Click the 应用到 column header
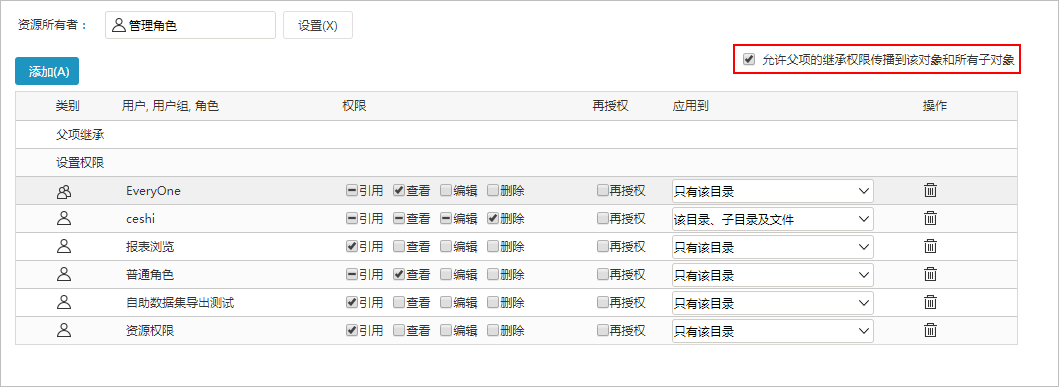 pos(690,106)
